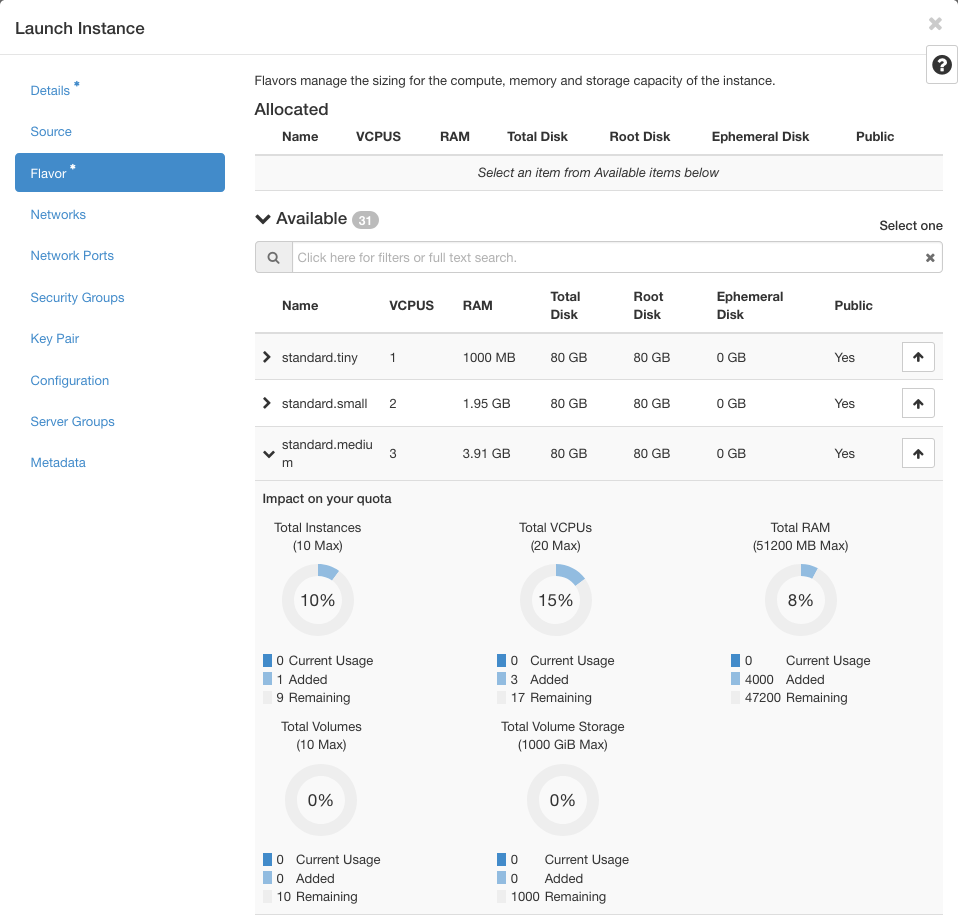
Task: Allocate standard.medium flavor with up arrow
Action: [917, 454]
